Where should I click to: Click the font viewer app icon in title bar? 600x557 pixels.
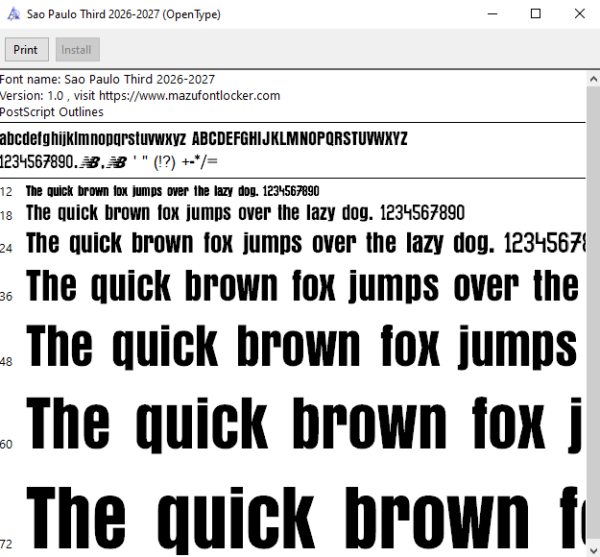pos(13,14)
